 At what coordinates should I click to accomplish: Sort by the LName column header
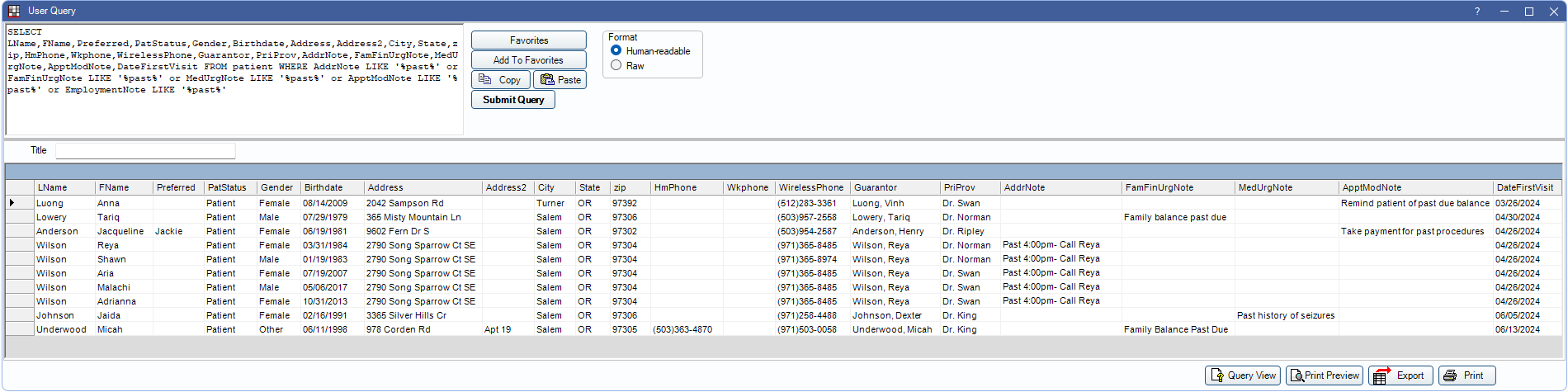point(64,188)
